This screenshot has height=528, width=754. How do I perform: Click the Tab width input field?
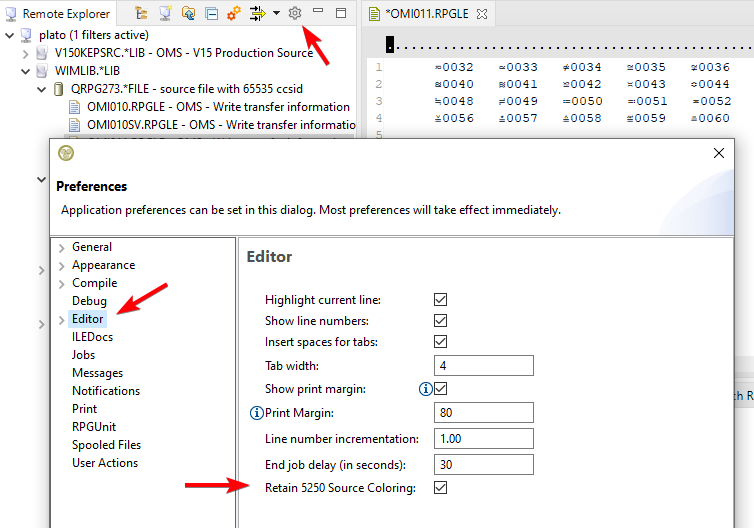pyautogui.click(x=484, y=366)
